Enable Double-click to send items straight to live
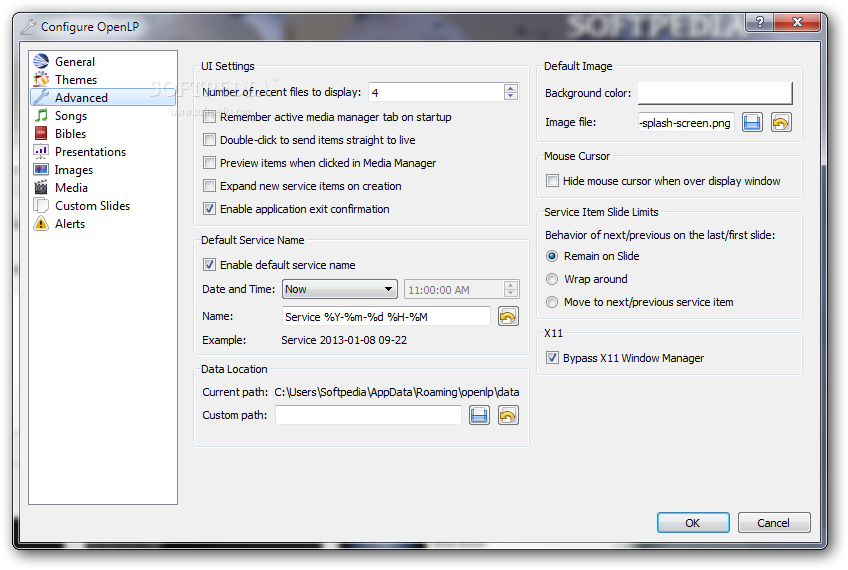 209,140
